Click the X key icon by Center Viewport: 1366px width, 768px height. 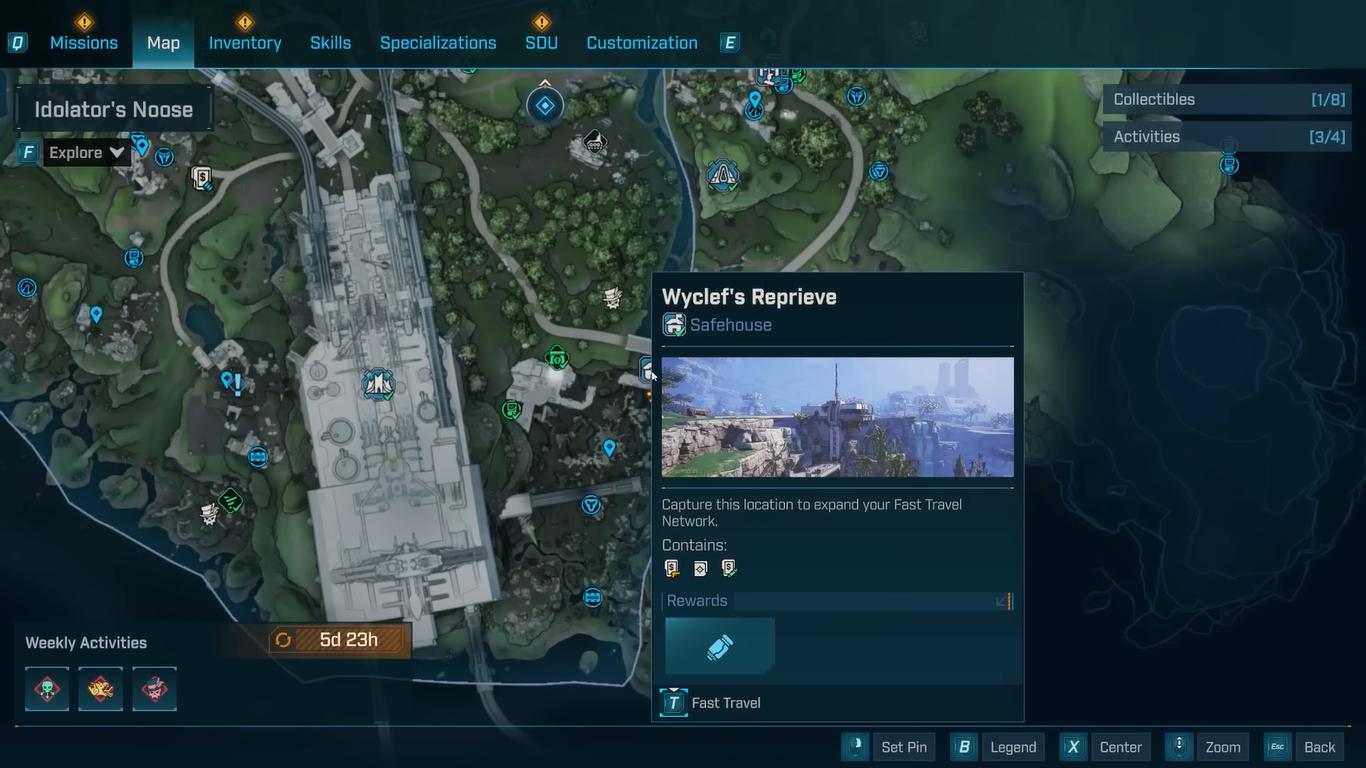coord(1073,747)
